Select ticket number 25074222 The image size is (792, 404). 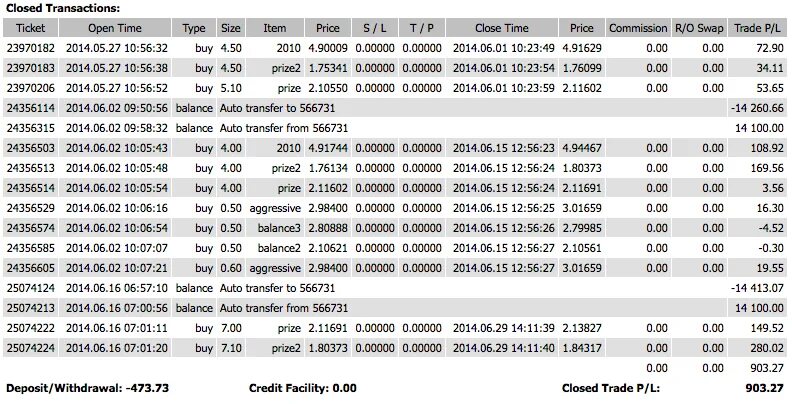[x=31, y=328]
